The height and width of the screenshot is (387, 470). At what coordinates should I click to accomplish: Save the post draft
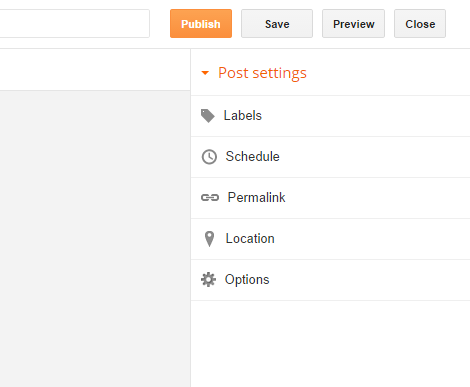click(277, 24)
